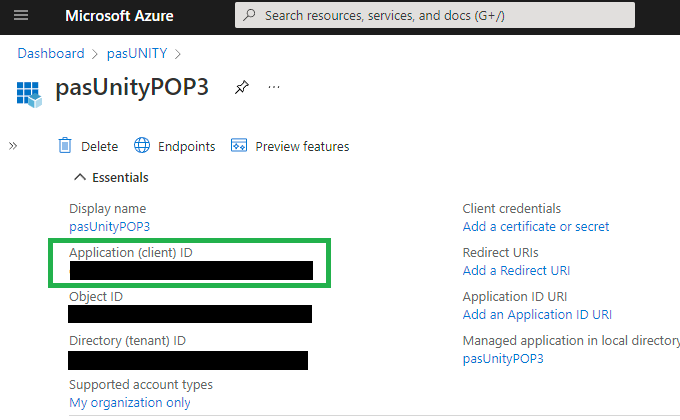This screenshot has height=420, width=680.
Task: Expand the collapsed side navigation
Action: (x=13, y=146)
